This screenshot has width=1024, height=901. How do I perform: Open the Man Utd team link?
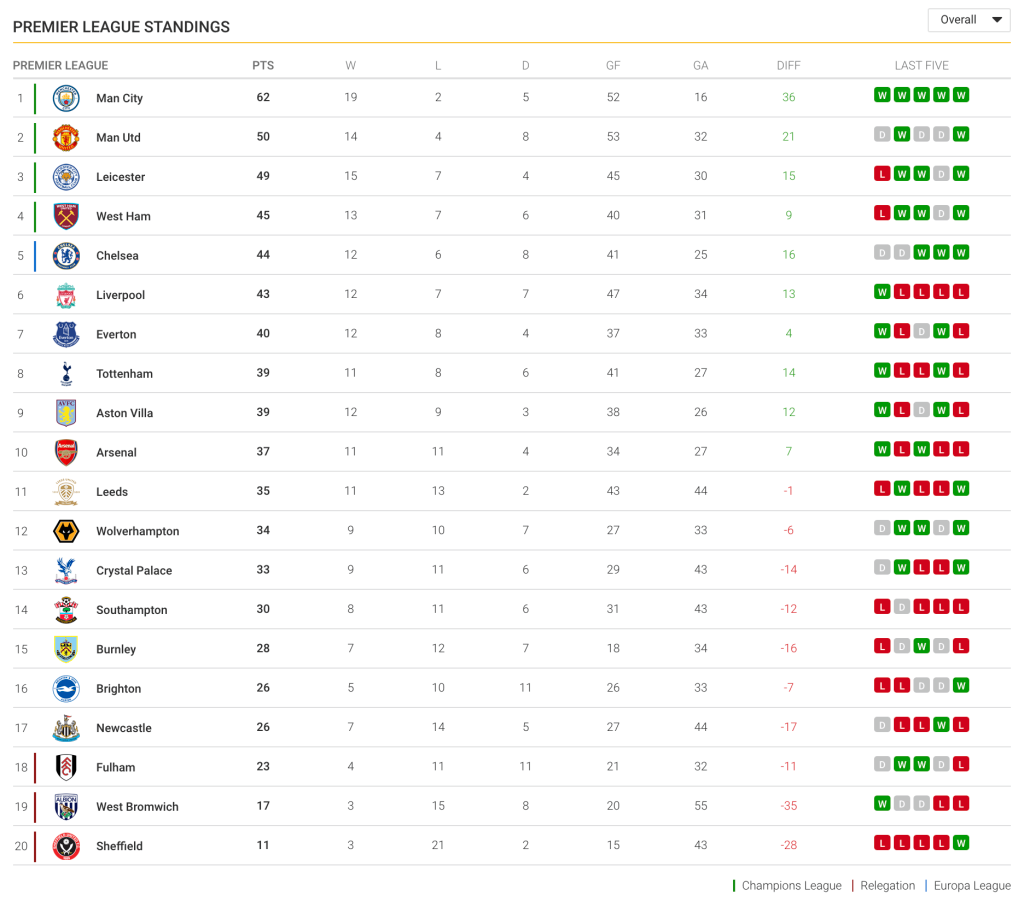click(x=118, y=138)
